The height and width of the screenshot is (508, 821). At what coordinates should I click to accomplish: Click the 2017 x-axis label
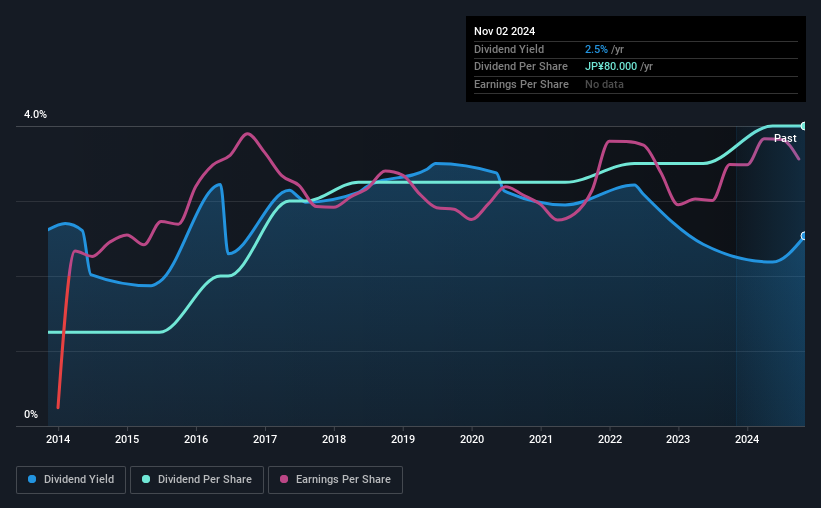[265, 439]
